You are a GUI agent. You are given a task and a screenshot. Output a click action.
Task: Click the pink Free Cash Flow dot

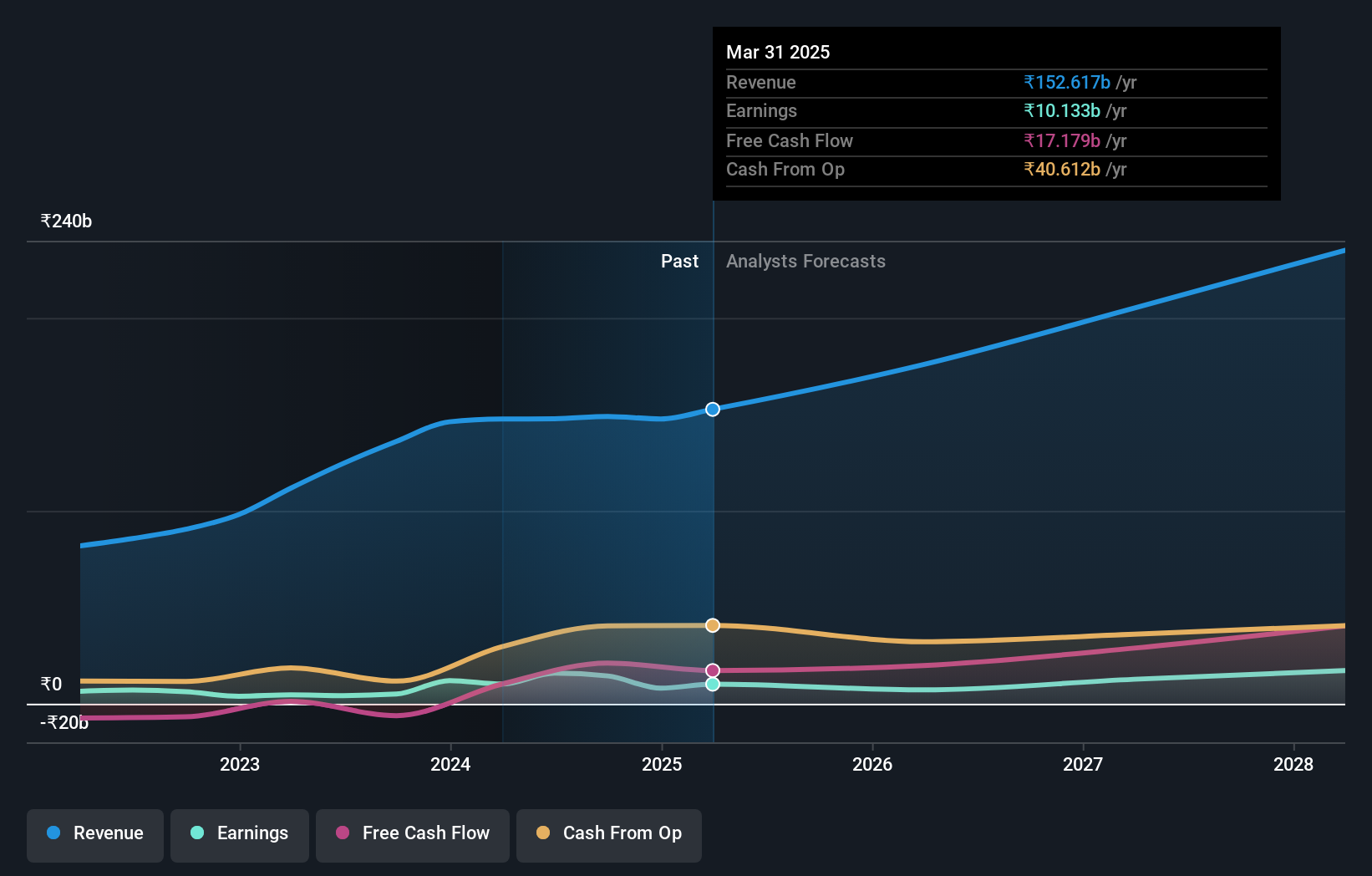(343, 833)
